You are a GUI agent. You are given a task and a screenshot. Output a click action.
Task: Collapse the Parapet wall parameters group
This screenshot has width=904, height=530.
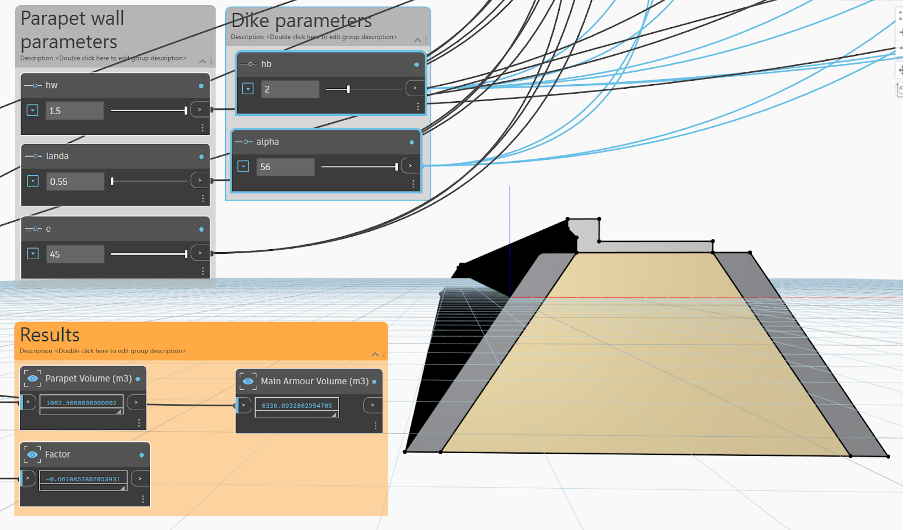click(202, 61)
